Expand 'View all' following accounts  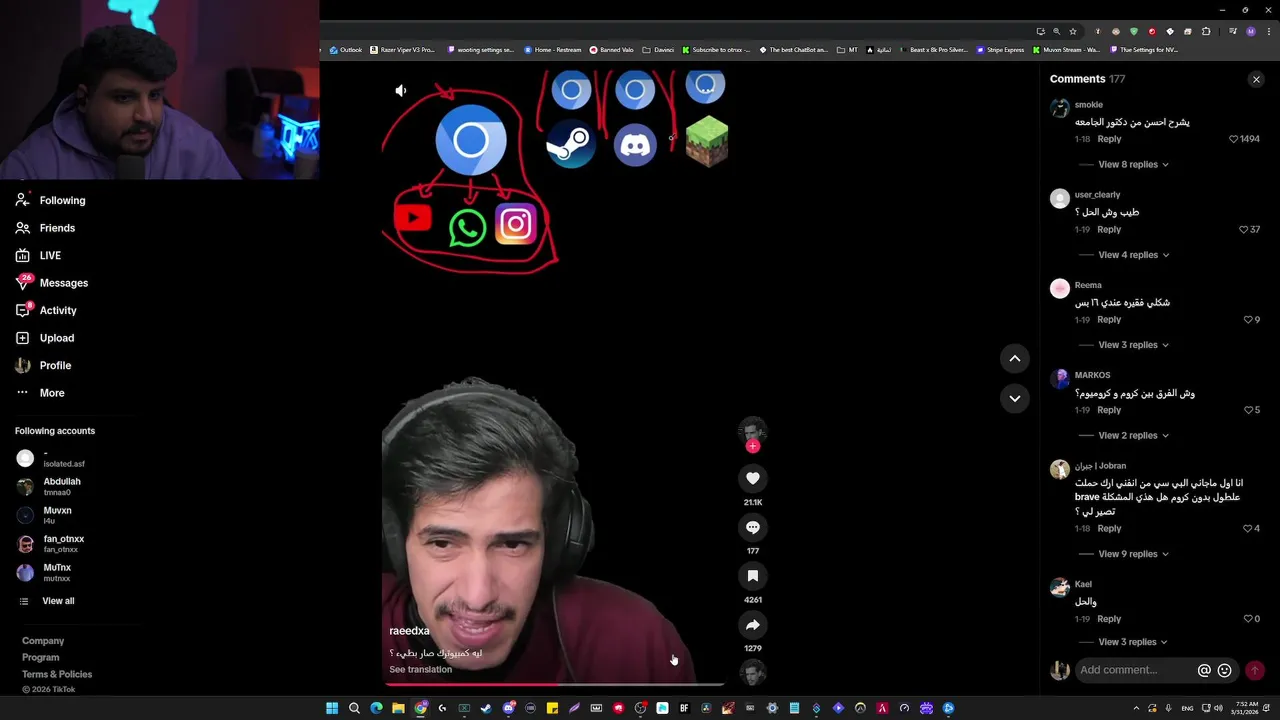point(58,601)
